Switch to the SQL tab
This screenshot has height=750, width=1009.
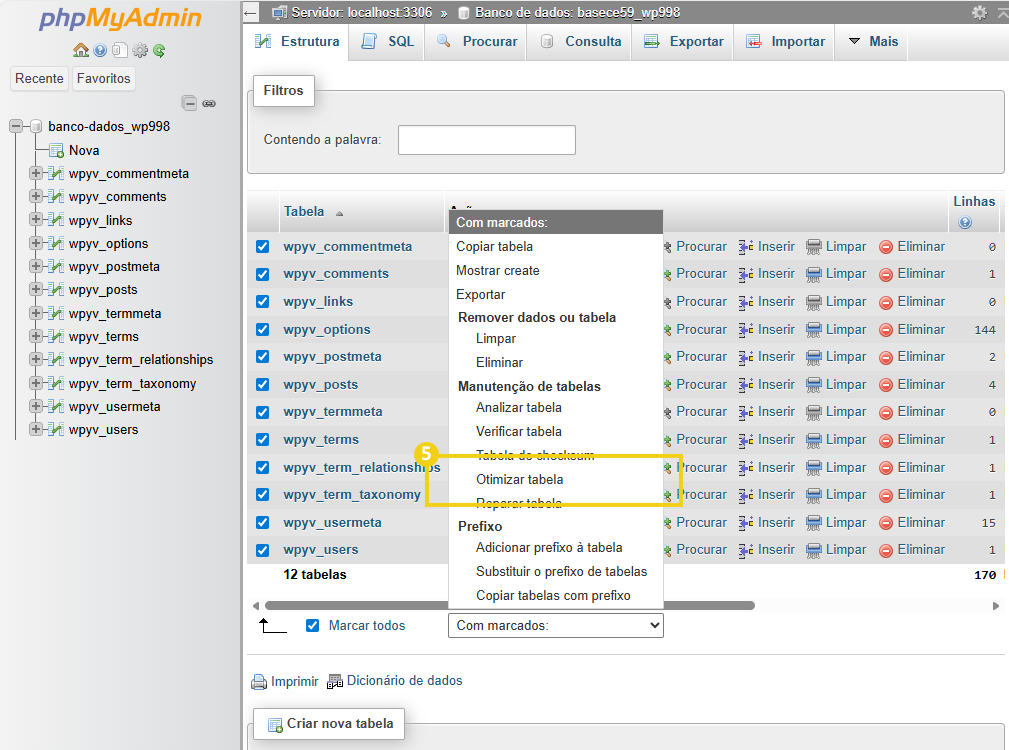coord(385,42)
